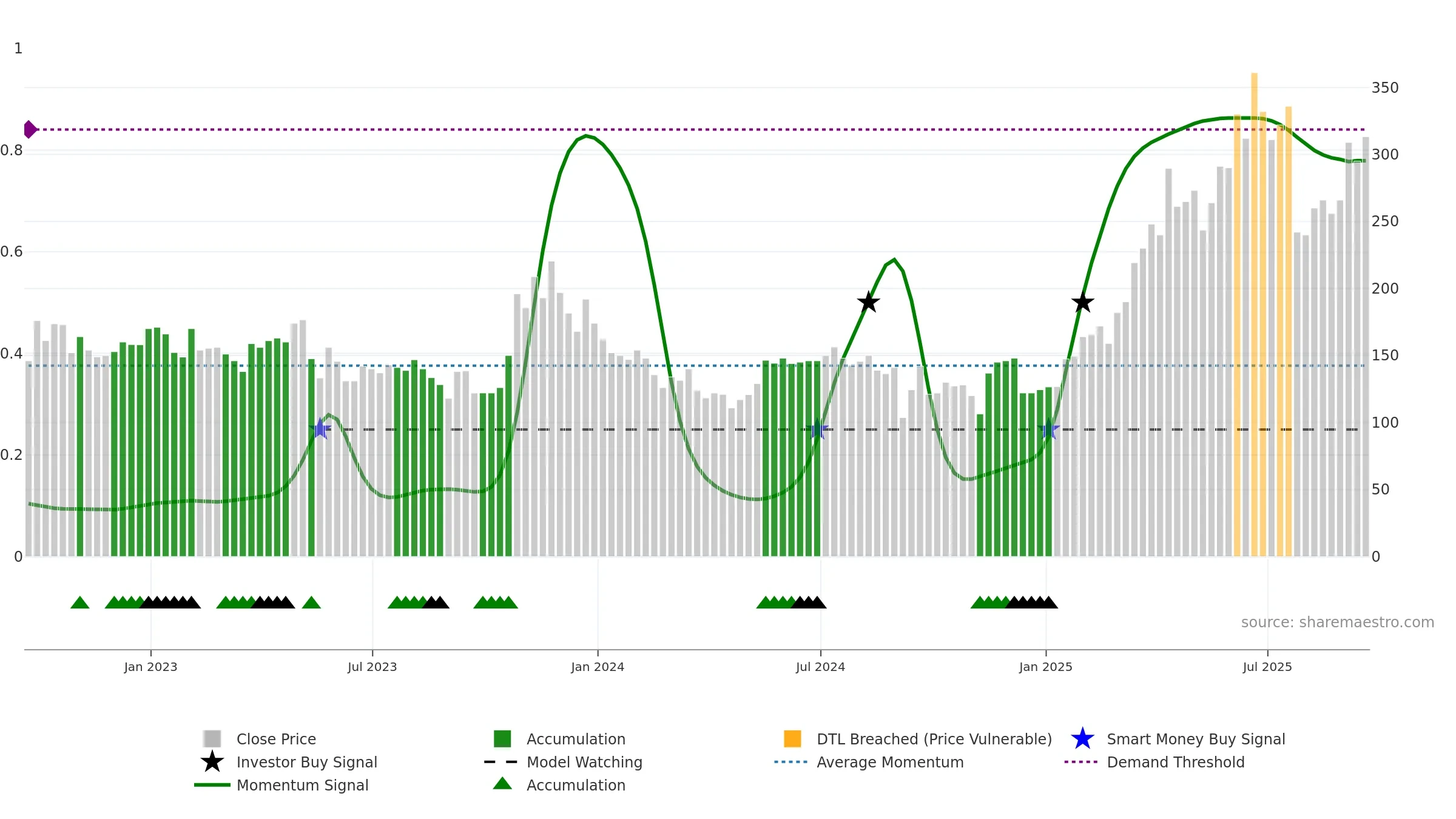Click the 200 right axis value

1385,289
